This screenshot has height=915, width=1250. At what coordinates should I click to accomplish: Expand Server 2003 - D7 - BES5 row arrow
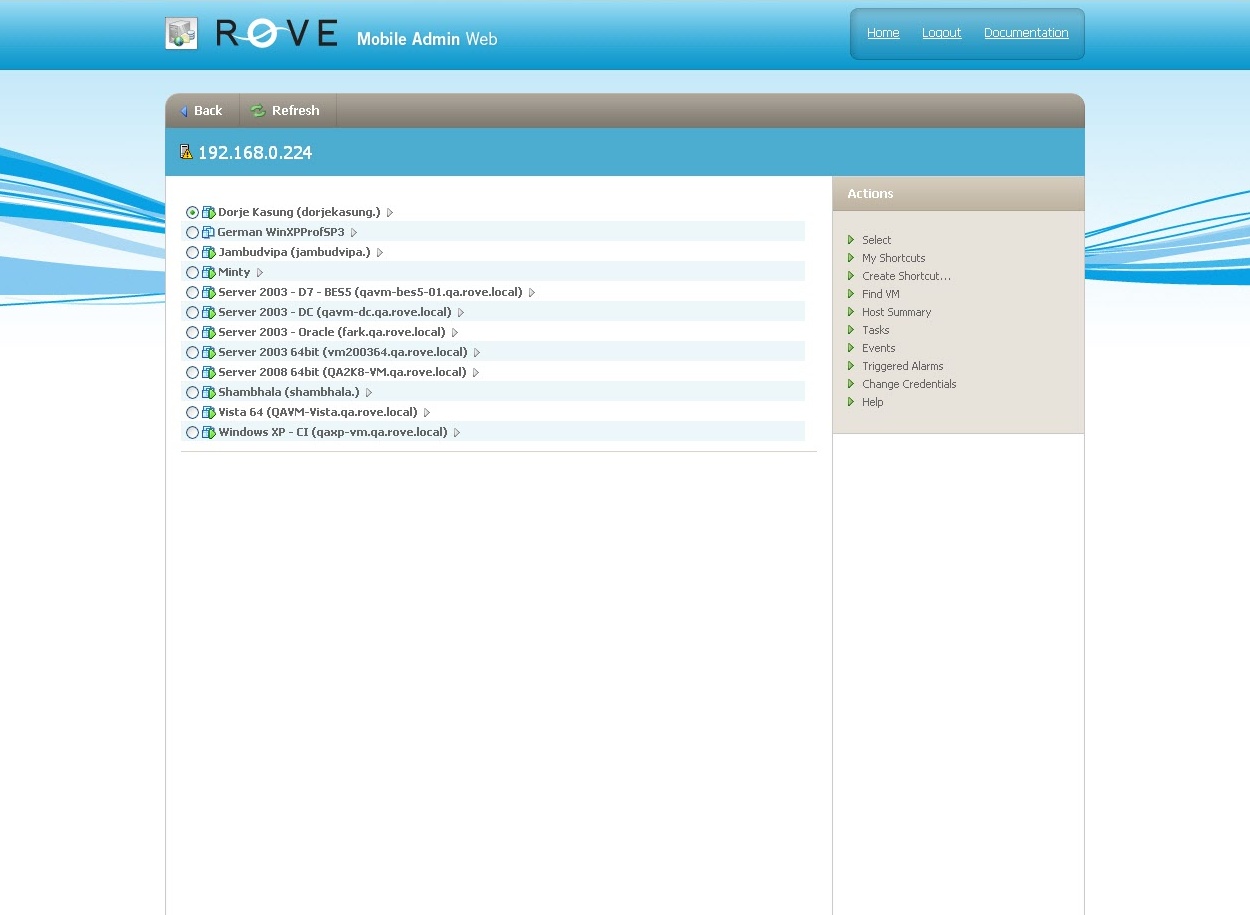point(532,293)
